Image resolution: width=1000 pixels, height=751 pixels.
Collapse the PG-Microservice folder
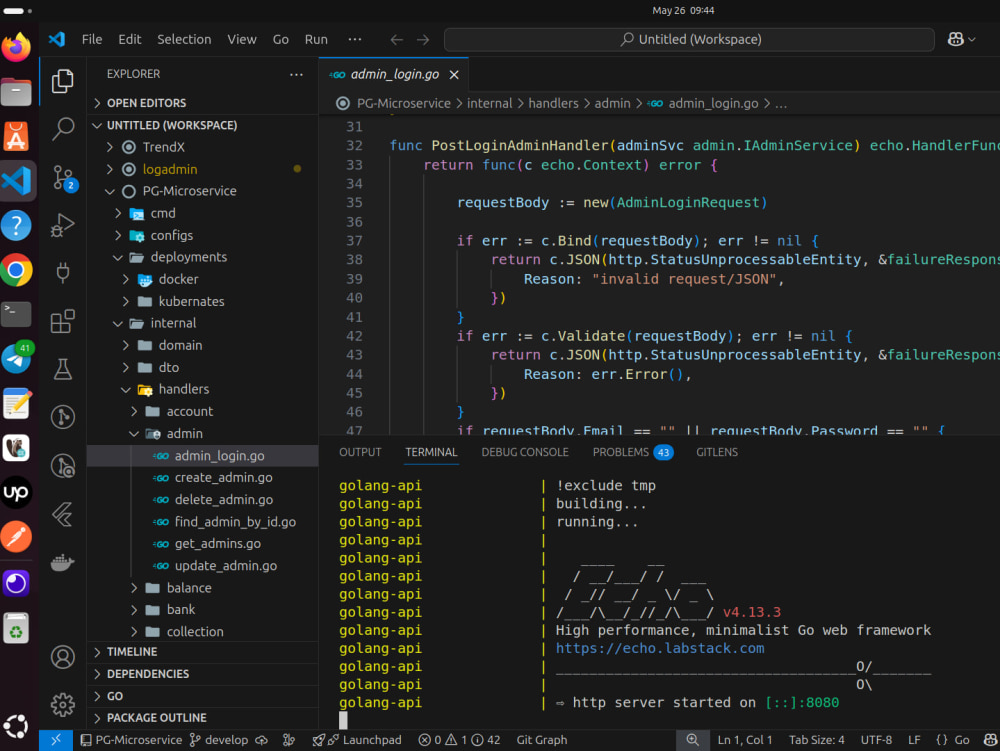189,191
